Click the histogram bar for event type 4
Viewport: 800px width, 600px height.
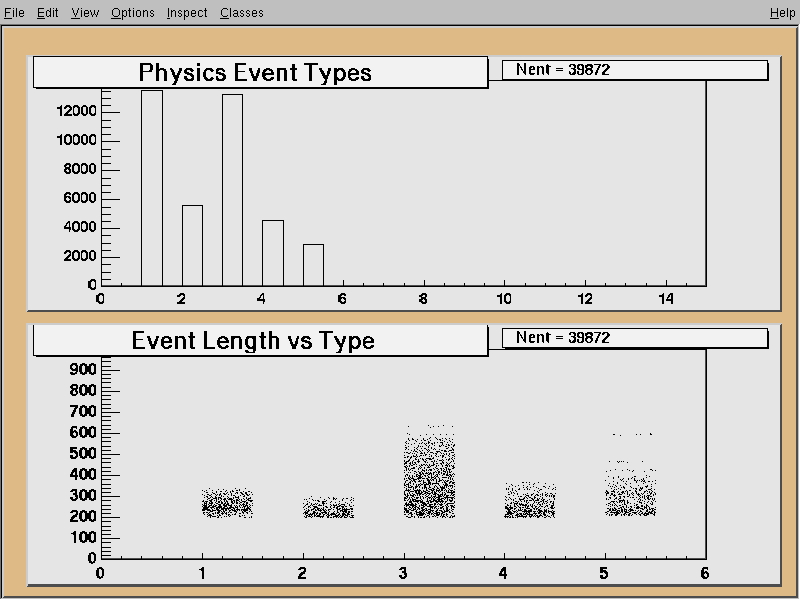273,253
